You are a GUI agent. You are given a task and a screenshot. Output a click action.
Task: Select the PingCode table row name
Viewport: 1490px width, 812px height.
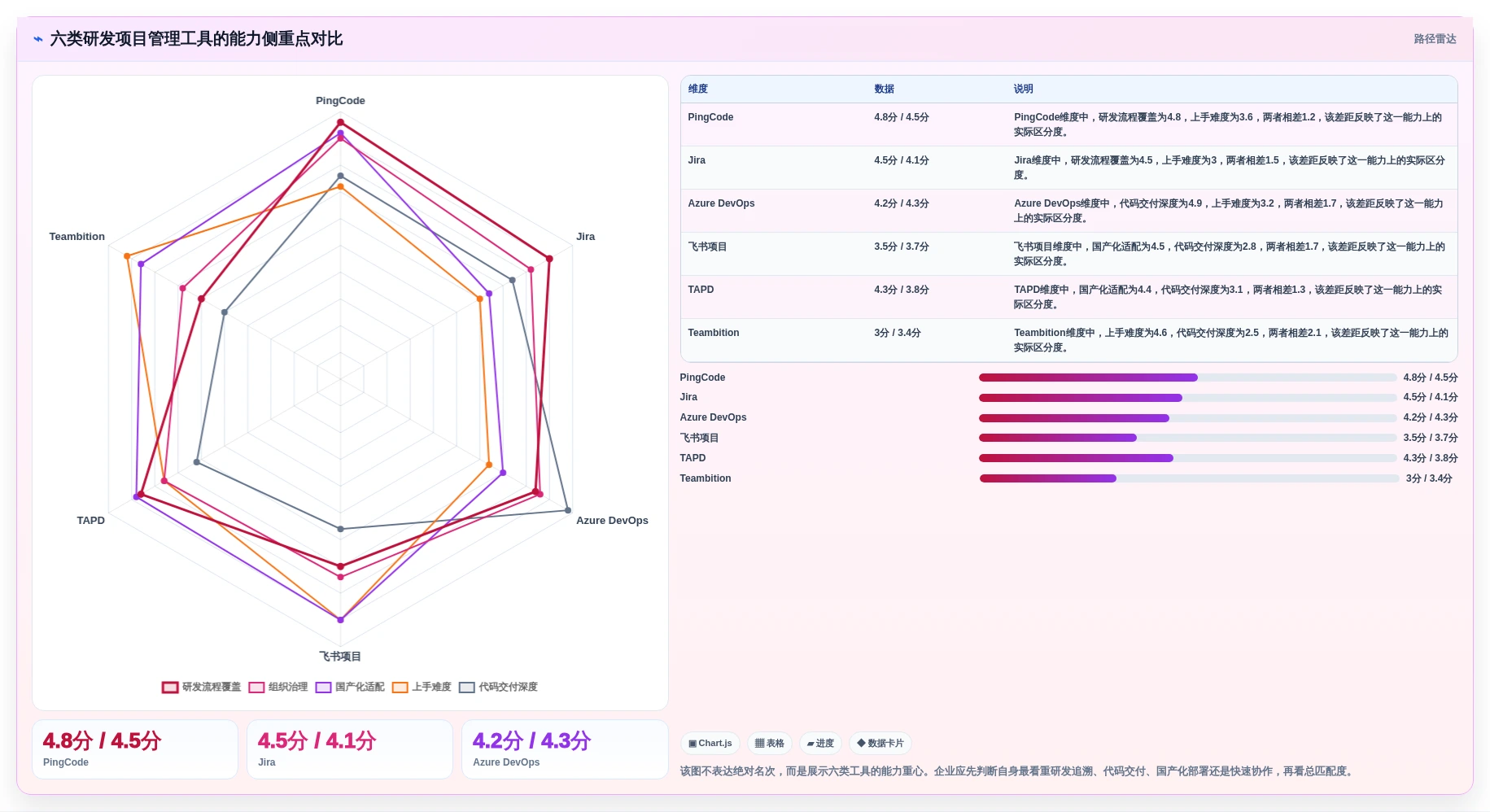(710, 117)
